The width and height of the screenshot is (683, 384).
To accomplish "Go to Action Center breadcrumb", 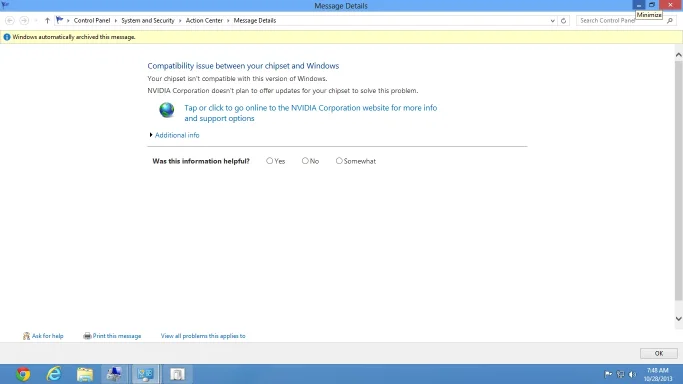I will [204, 20].
